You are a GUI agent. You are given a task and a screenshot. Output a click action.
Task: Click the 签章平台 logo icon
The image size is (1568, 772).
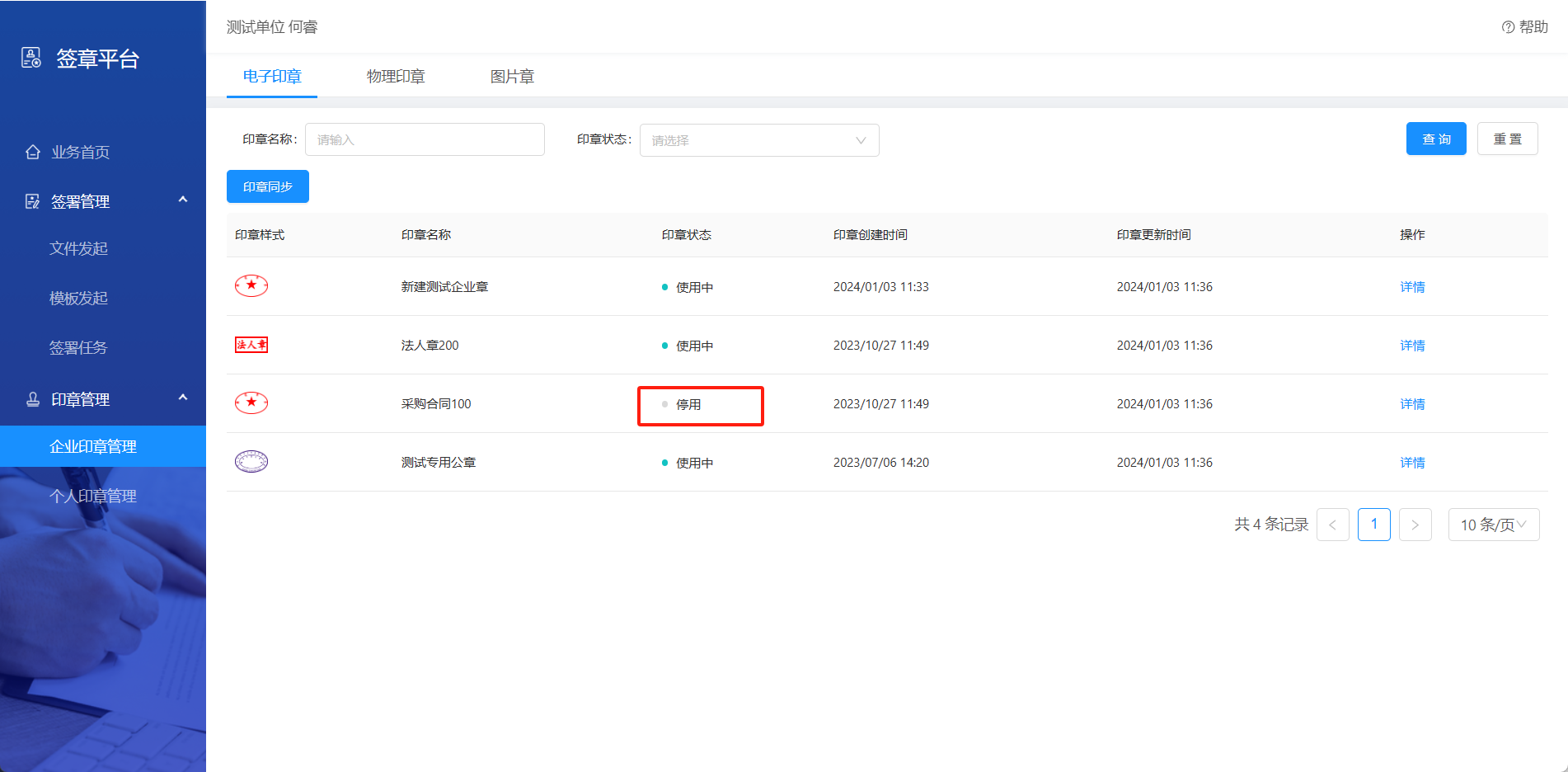[x=31, y=58]
